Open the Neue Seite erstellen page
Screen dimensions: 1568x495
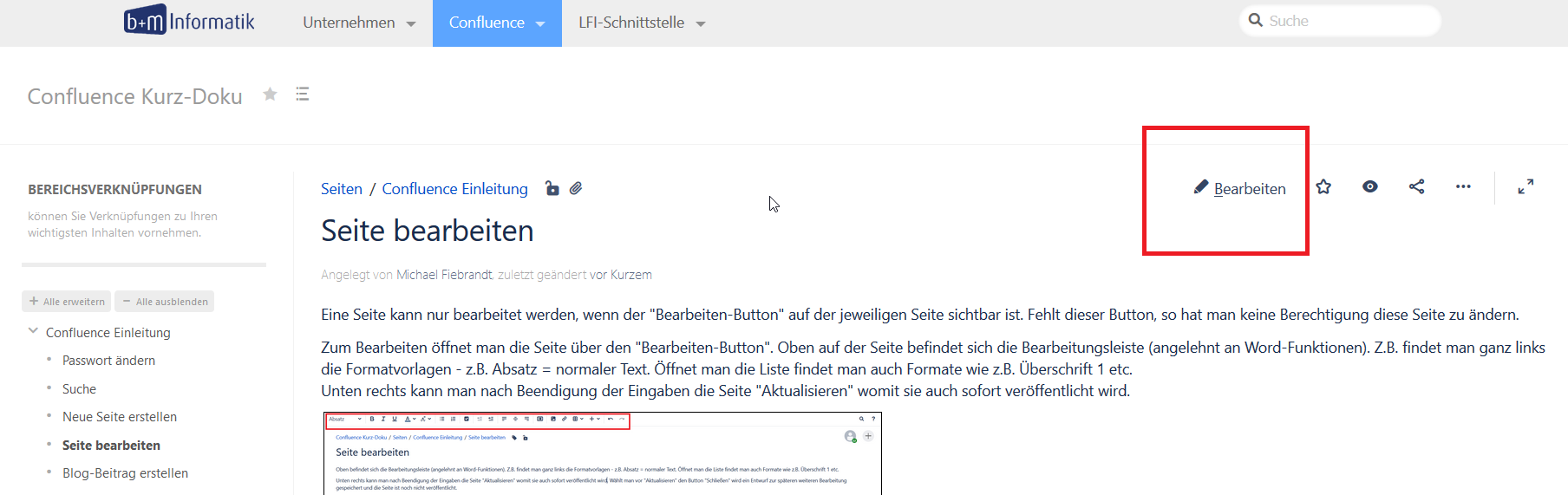pyautogui.click(x=120, y=417)
